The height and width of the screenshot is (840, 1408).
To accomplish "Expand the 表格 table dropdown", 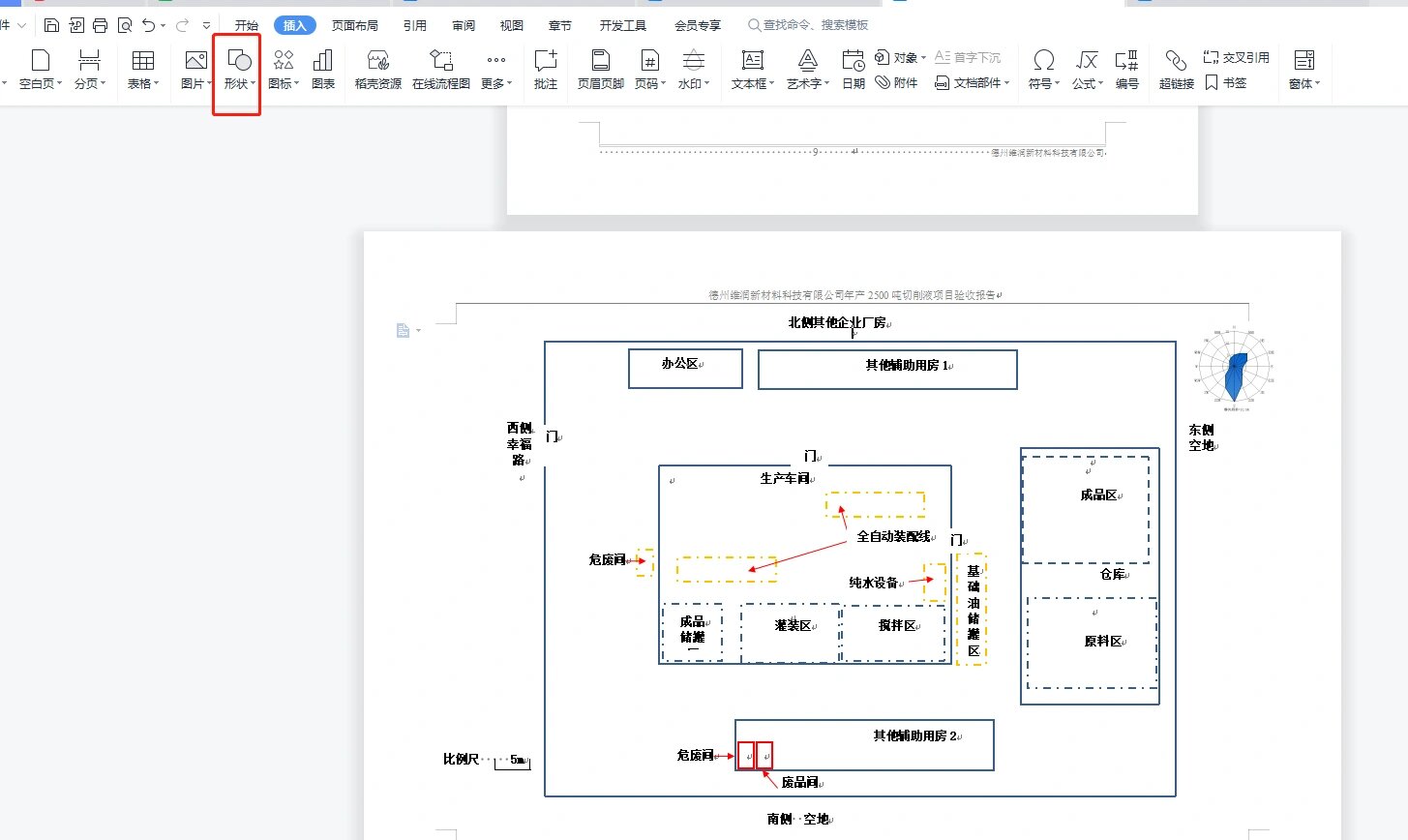I will pyautogui.click(x=143, y=83).
